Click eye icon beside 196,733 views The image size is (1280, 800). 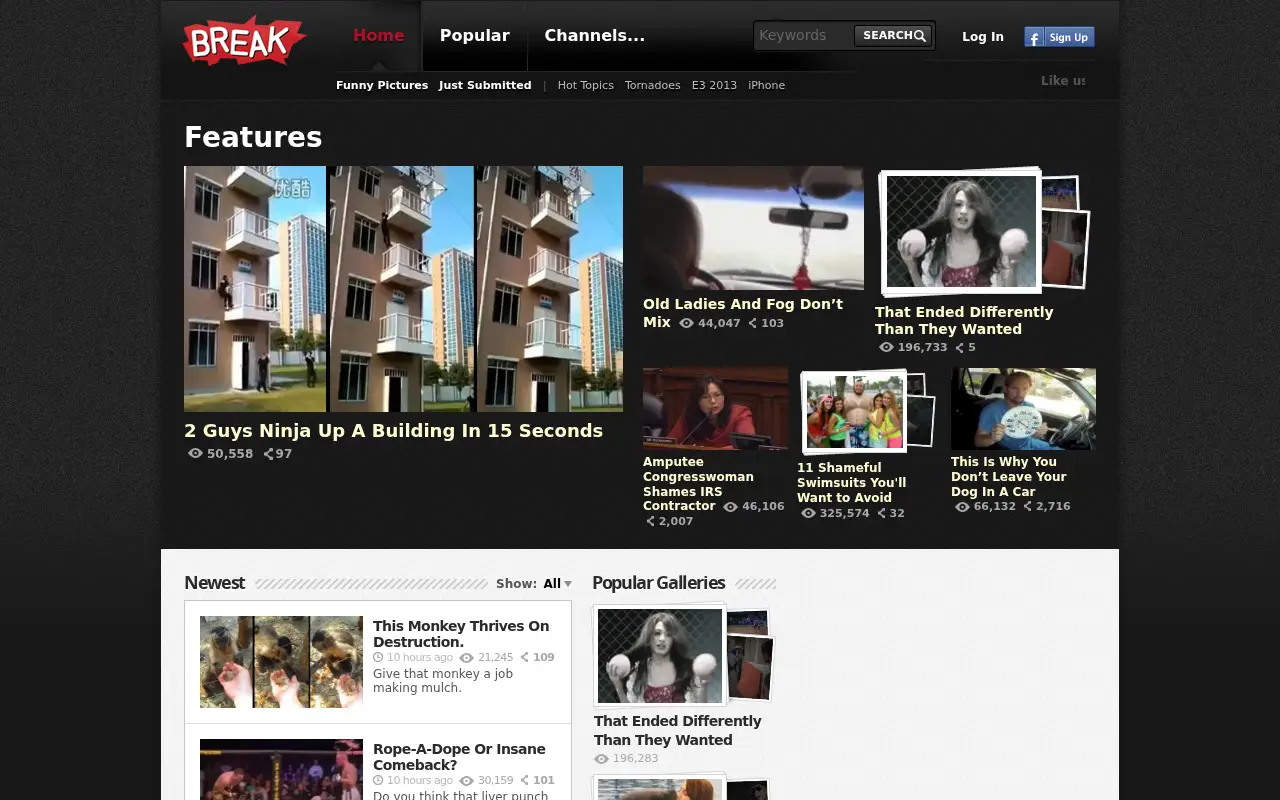tap(886, 347)
